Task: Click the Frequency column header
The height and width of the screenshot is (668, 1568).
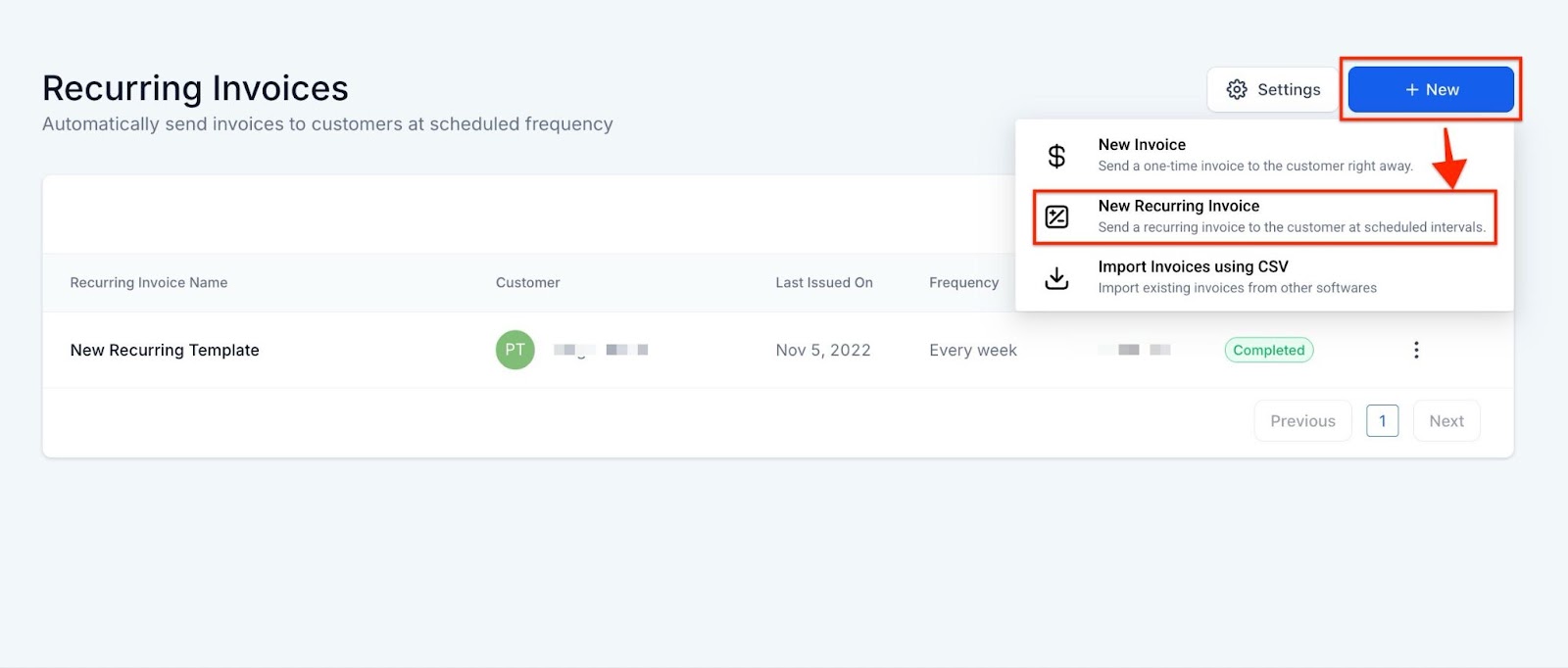Action: pos(963,282)
